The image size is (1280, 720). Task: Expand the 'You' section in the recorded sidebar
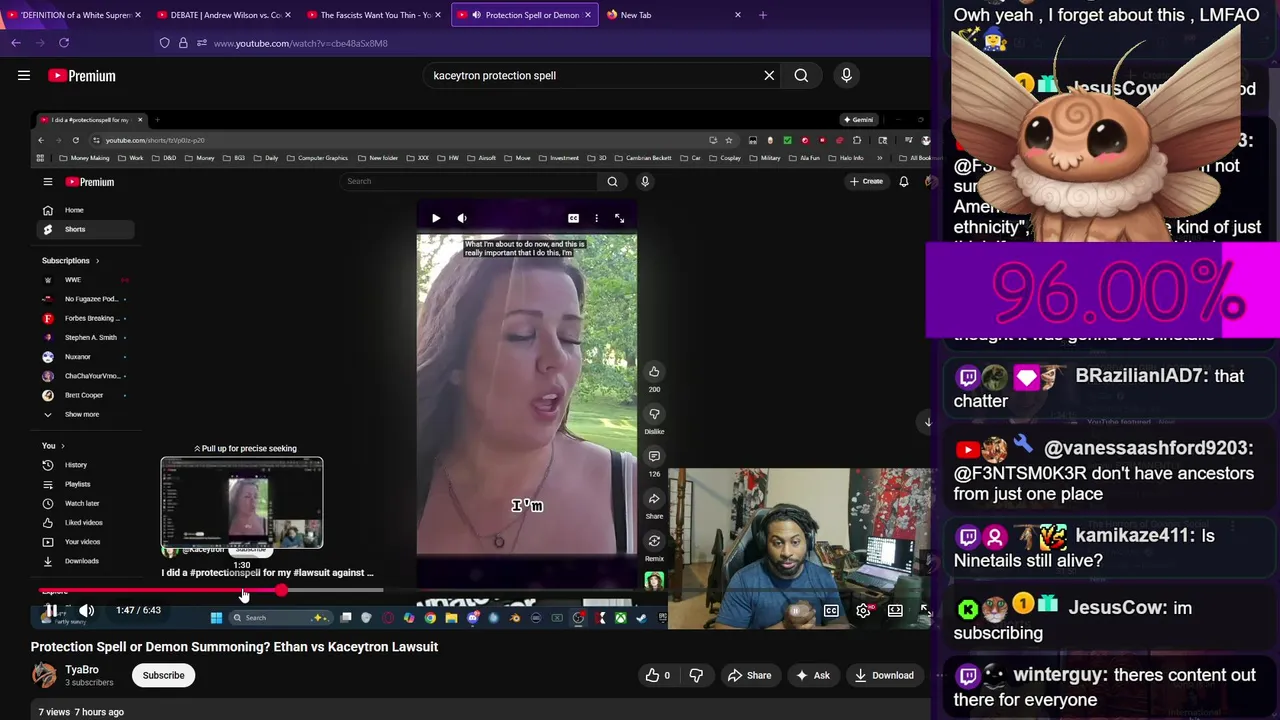tap(53, 445)
